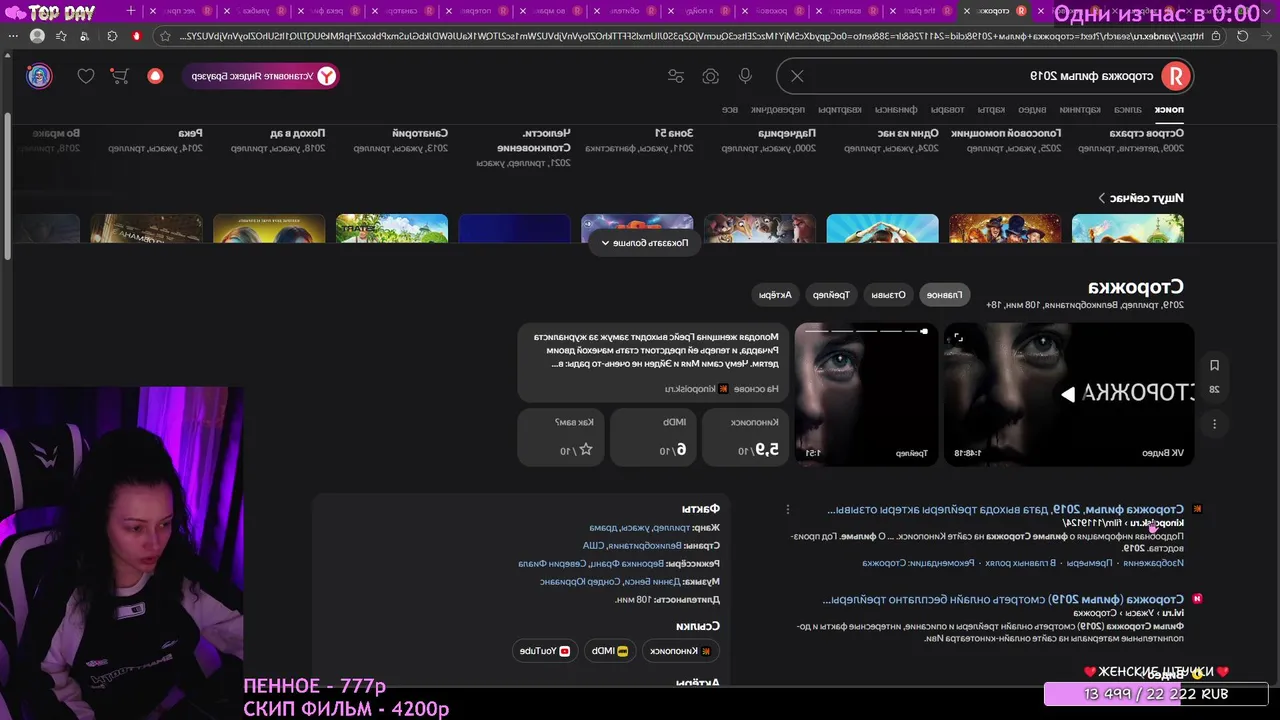Start voice search with the microphone icon
This screenshot has width=1280, height=720.
[x=745, y=76]
